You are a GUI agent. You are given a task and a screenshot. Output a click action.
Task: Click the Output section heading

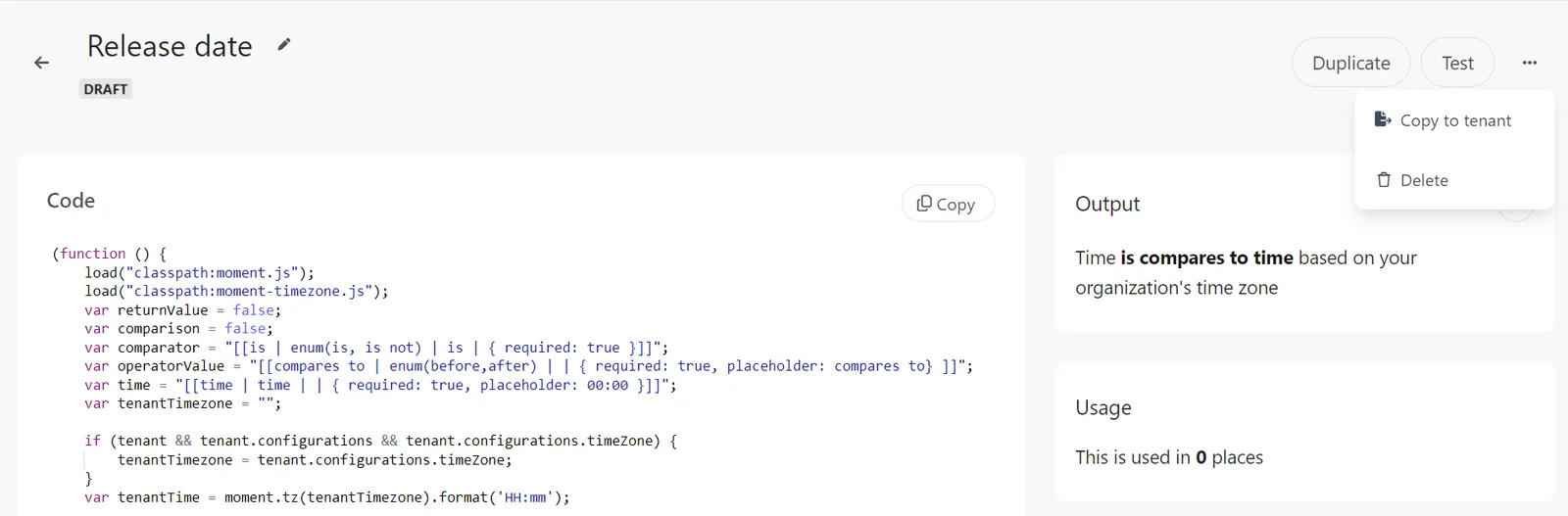point(1107,204)
